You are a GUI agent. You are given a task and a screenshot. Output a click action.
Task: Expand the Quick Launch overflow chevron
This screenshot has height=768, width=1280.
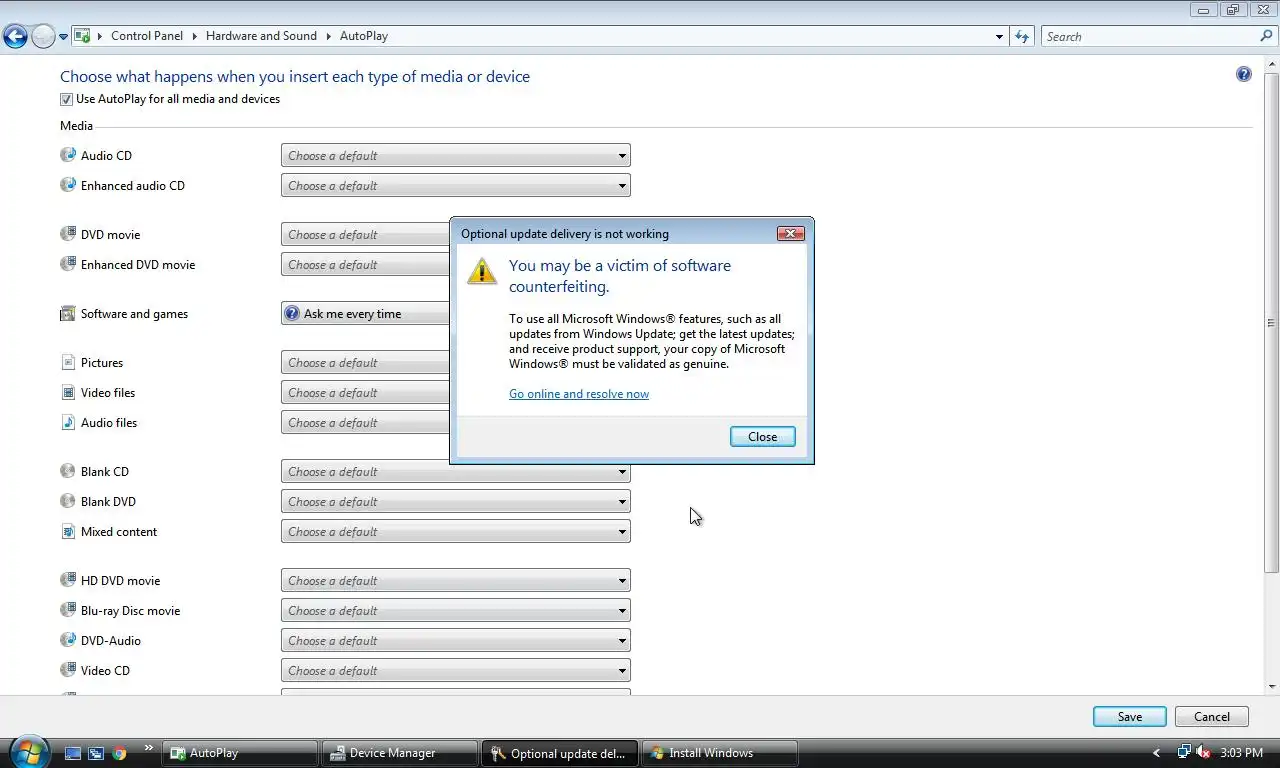point(149,748)
